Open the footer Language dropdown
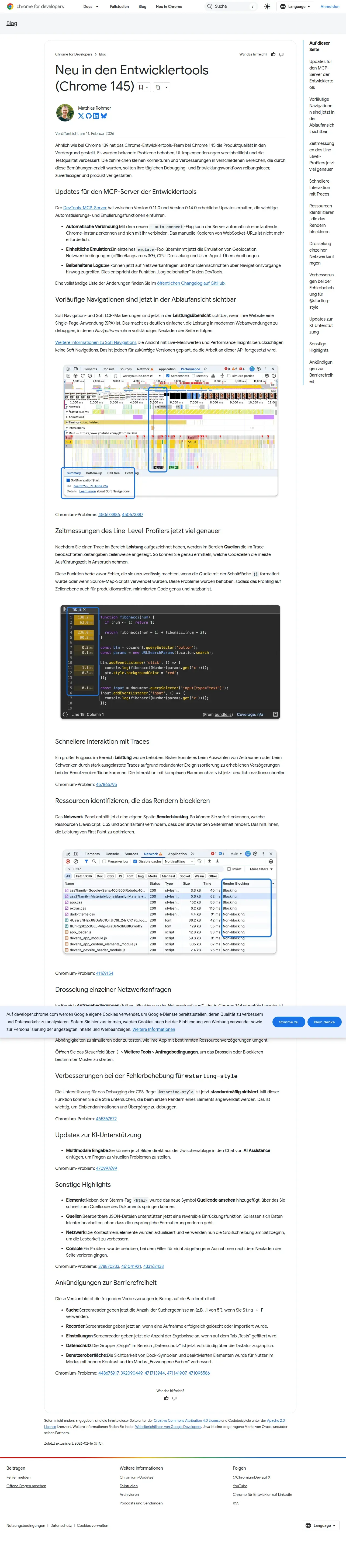This screenshot has width=346, height=1568. pos(320,1525)
